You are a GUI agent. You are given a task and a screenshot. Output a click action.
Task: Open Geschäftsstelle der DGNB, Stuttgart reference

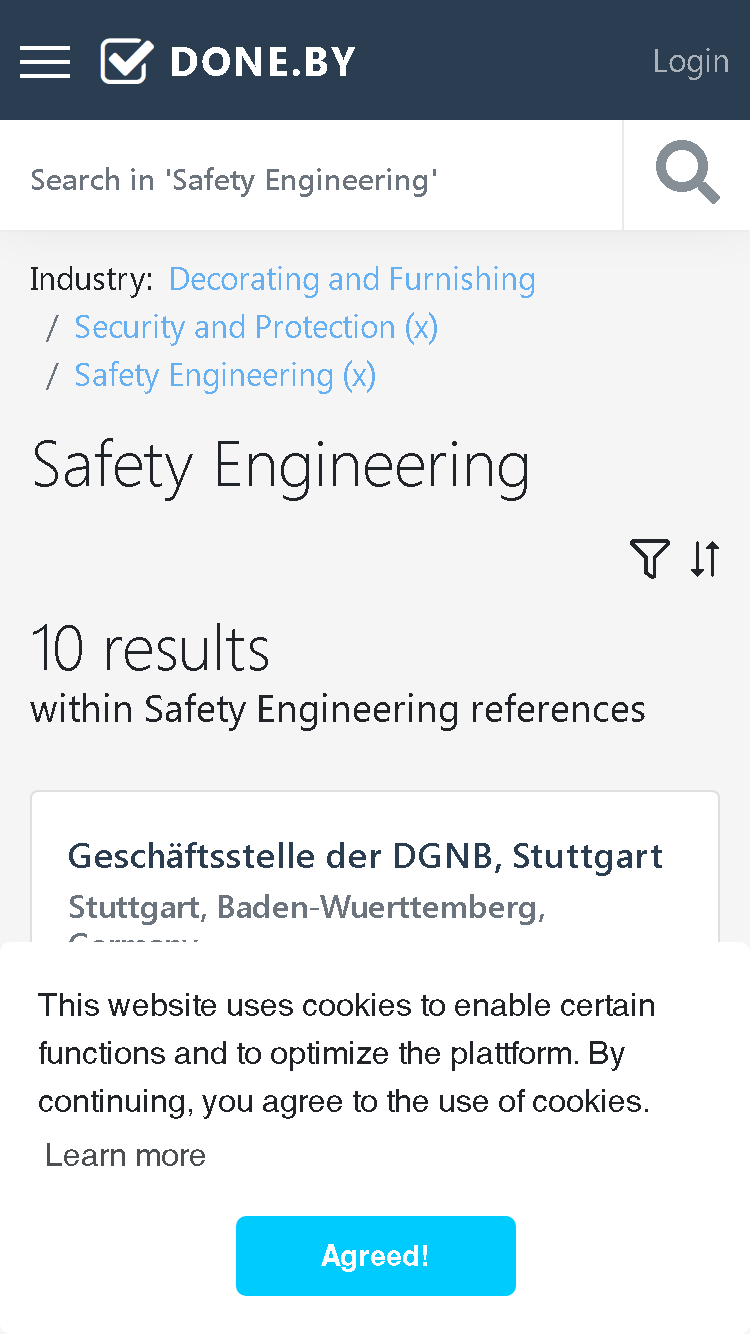tap(365, 856)
